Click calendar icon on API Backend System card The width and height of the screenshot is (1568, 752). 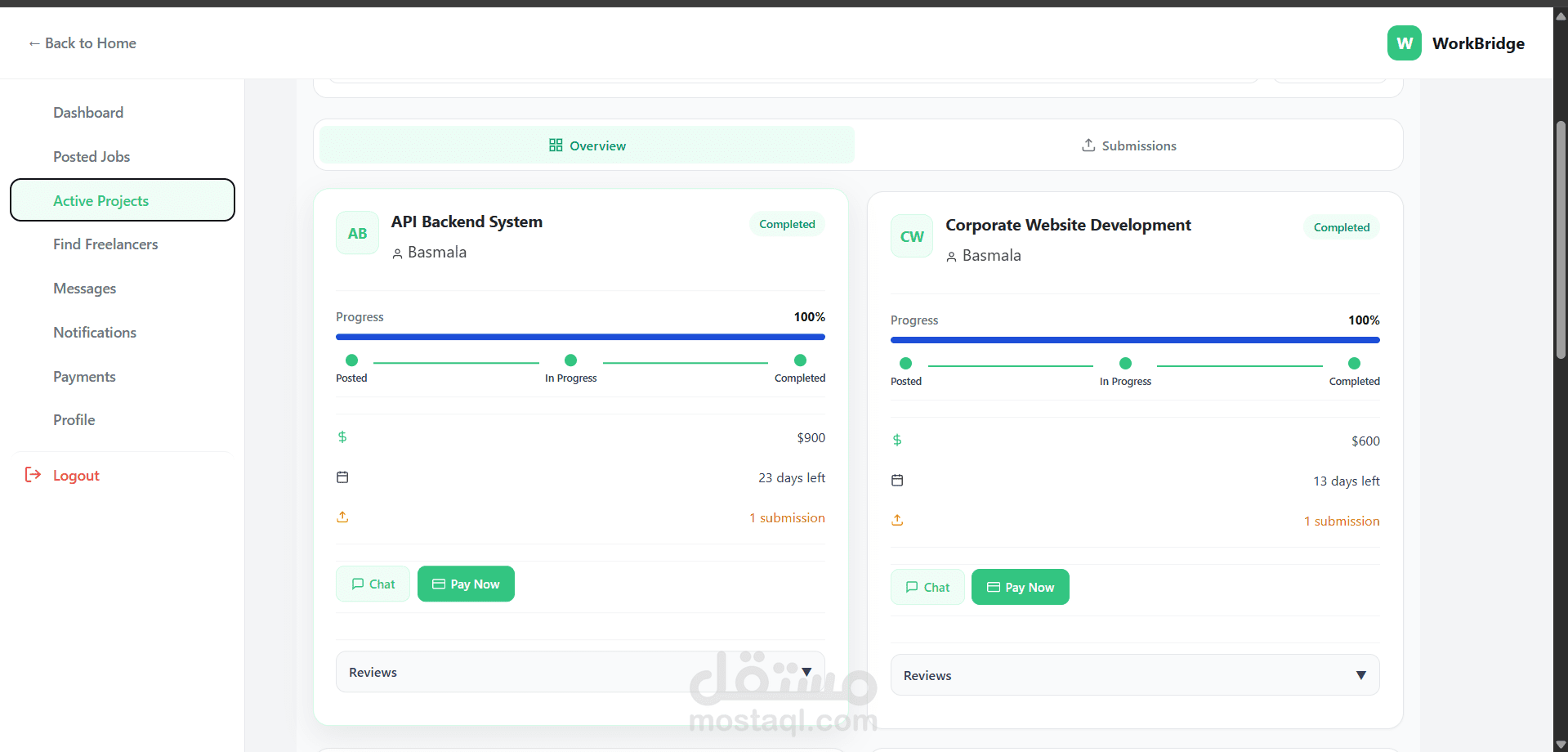coord(342,477)
